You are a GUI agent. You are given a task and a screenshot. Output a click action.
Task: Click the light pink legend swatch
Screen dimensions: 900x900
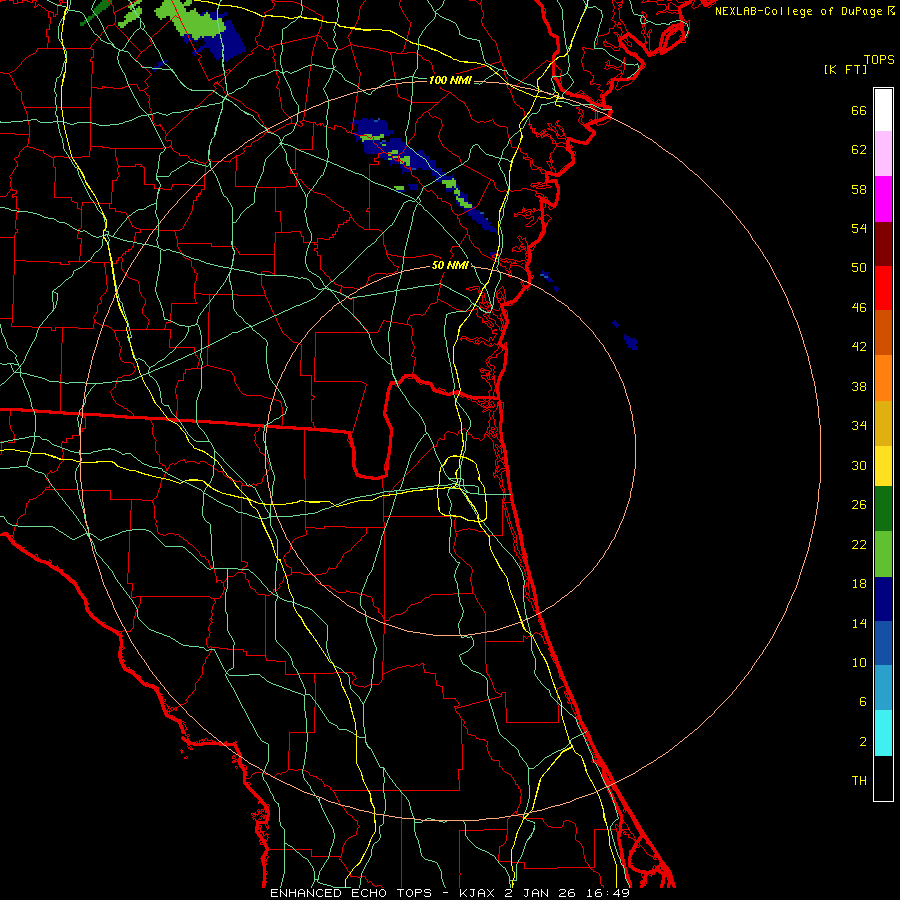coord(883,154)
